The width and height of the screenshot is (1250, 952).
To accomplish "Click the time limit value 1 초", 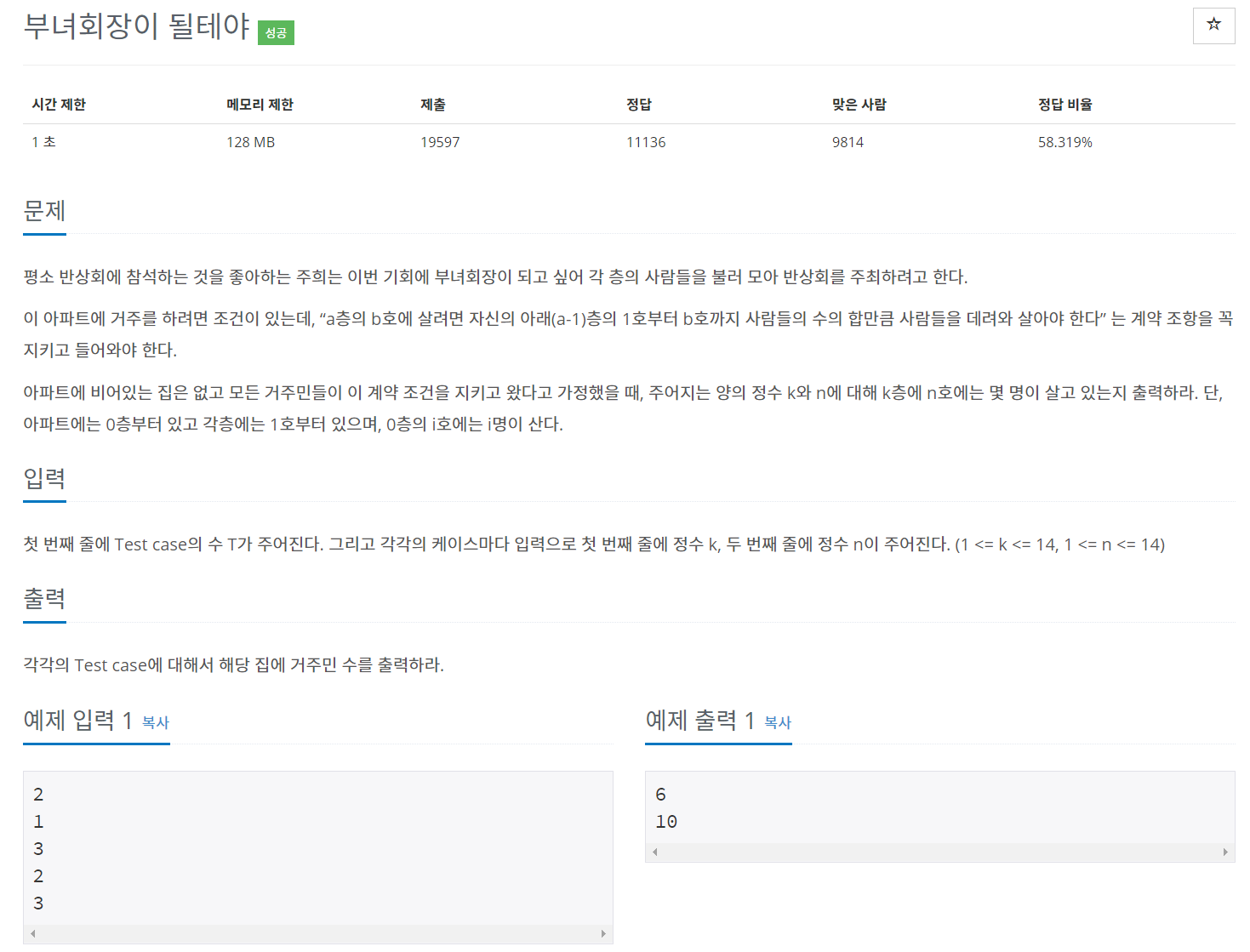I will point(43,142).
